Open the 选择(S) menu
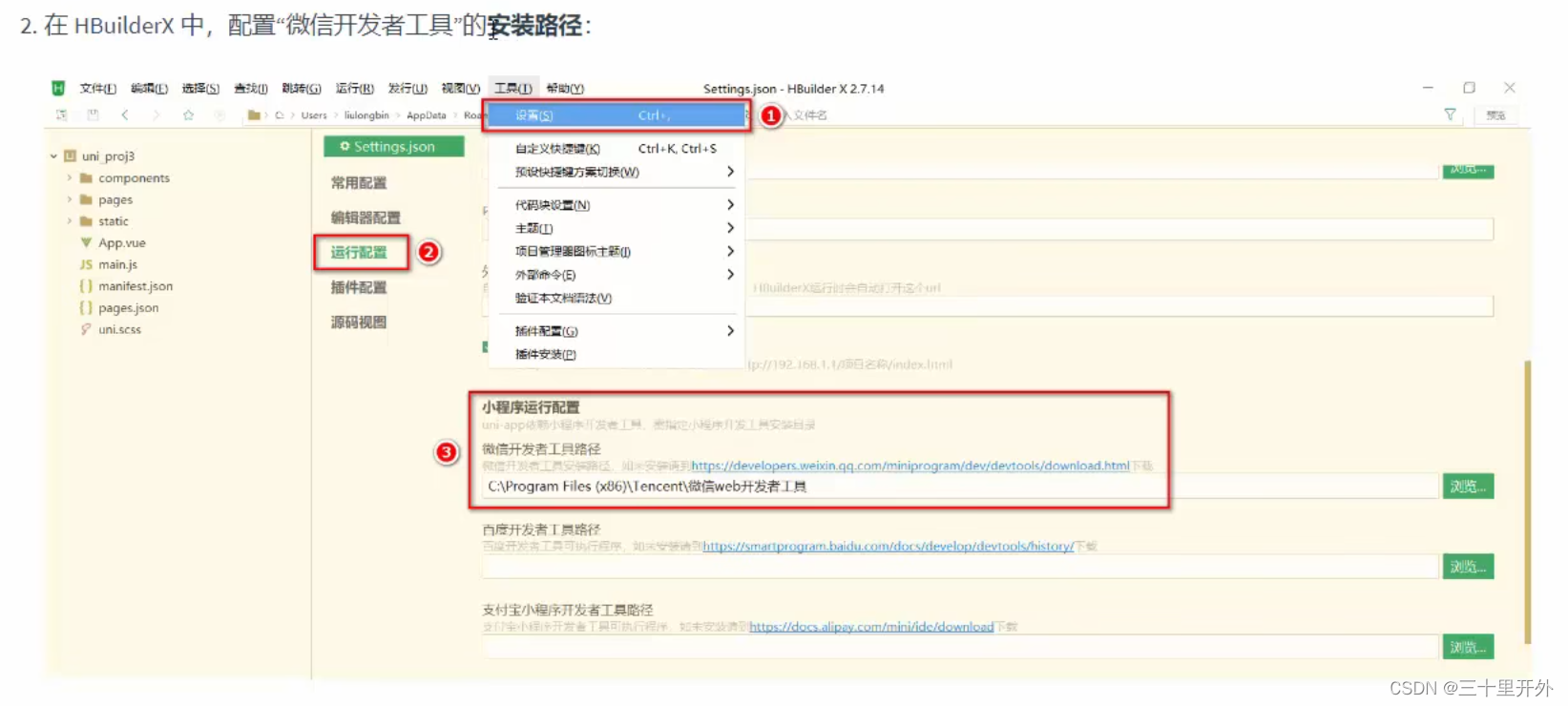 click(x=200, y=88)
